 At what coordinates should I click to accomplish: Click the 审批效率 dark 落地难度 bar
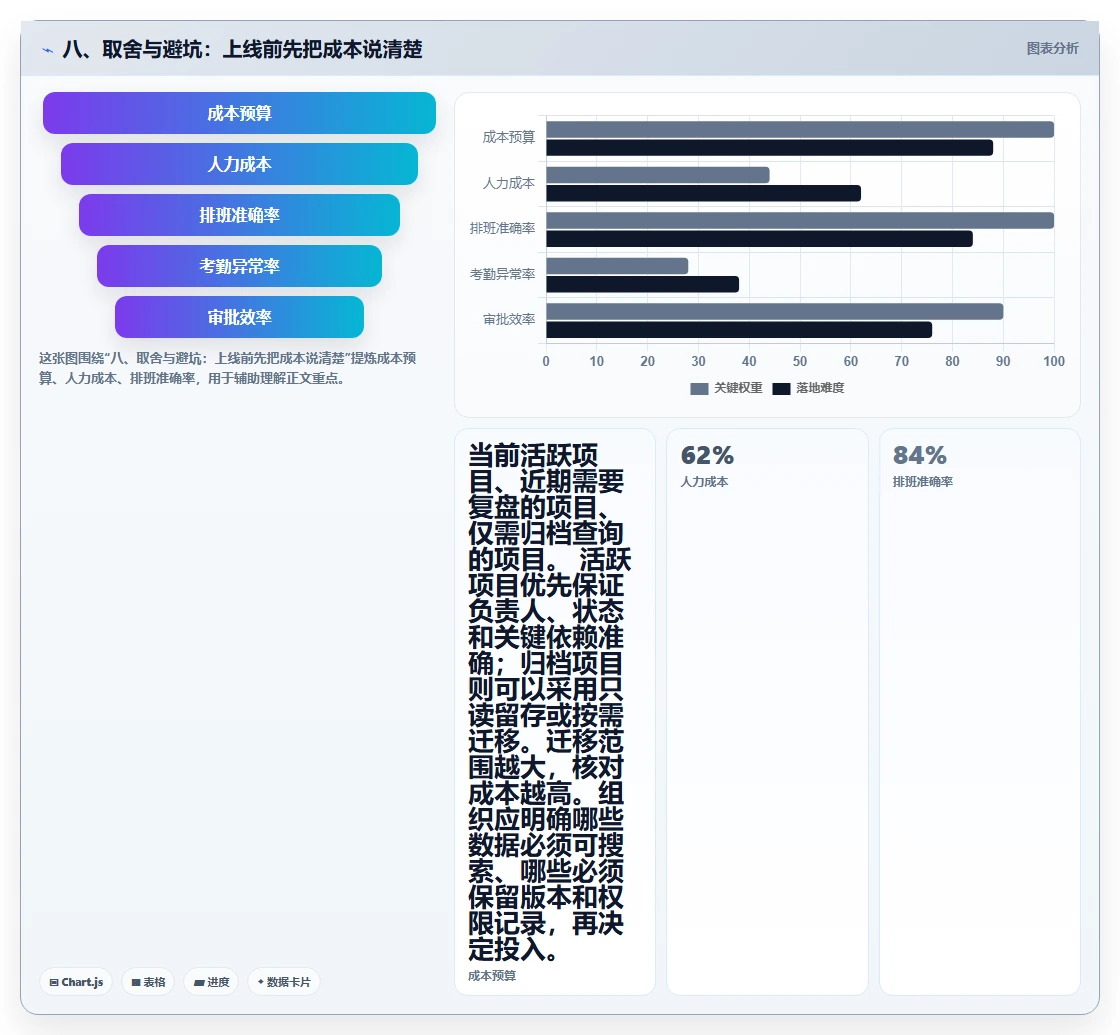pyautogui.click(x=739, y=330)
